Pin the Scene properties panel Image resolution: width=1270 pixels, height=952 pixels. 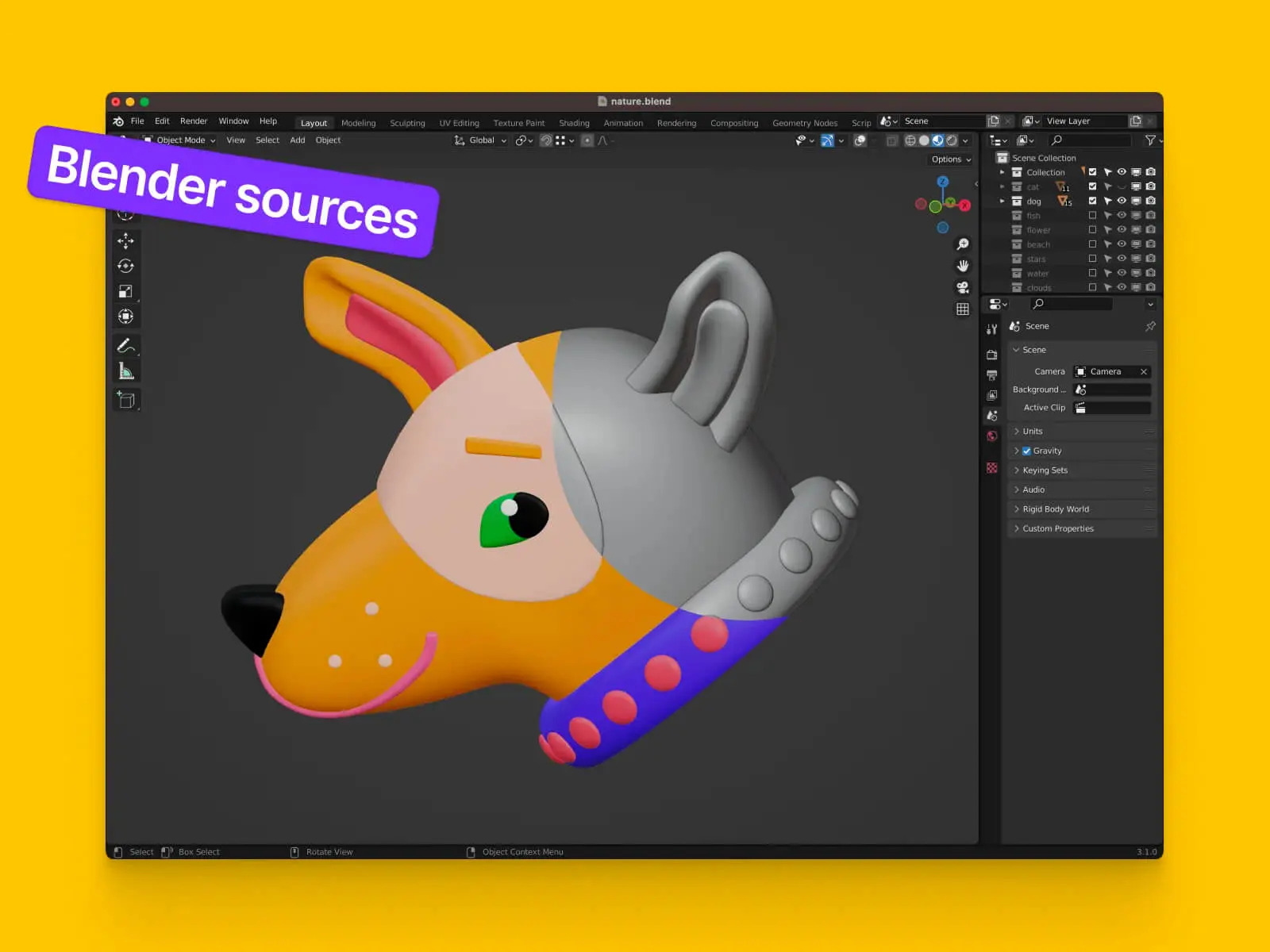click(x=1150, y=326)
